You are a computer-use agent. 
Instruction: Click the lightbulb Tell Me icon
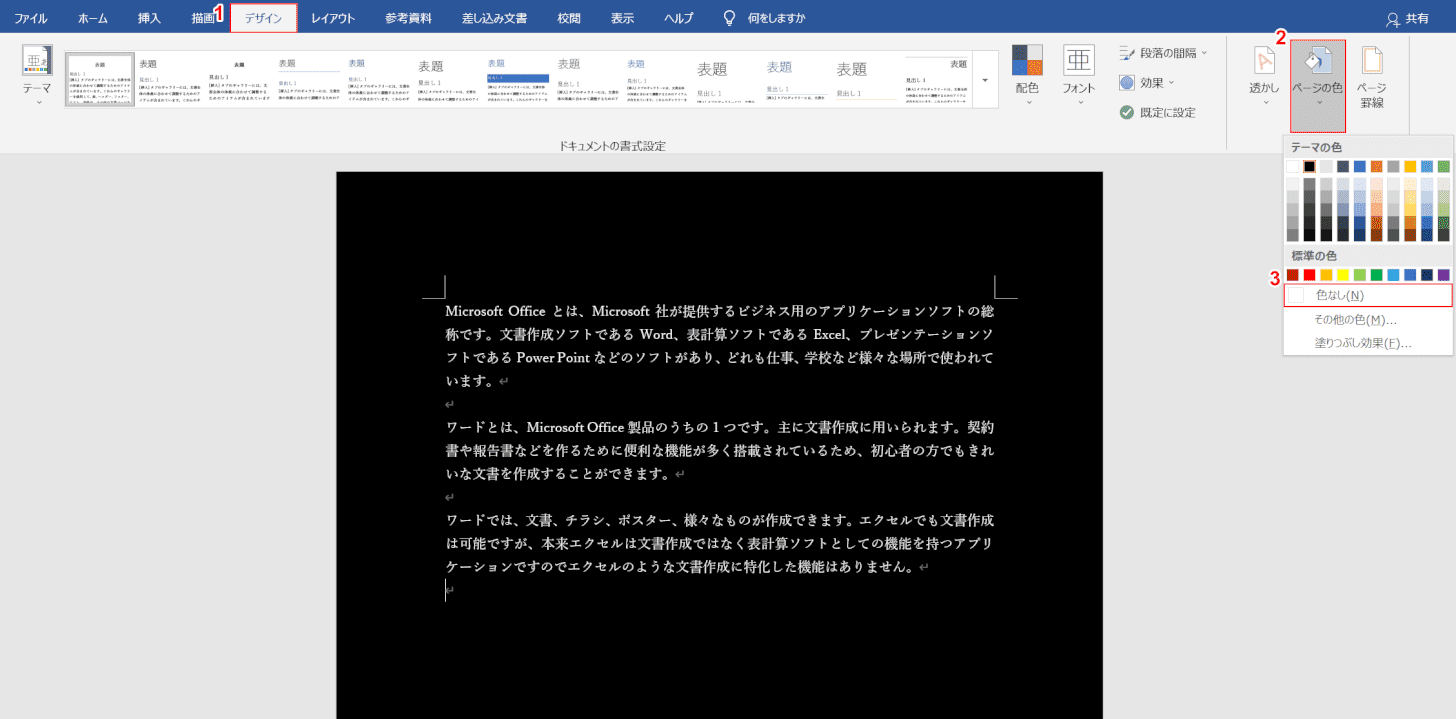(x=730, y=18)
